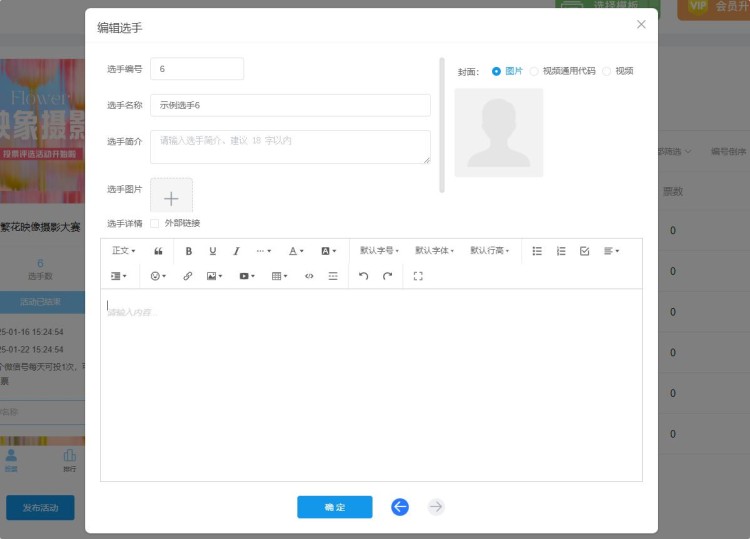Choose the 视频通用代码 cover option
This screenshot has height=539, width=750.
click(535, 71)
